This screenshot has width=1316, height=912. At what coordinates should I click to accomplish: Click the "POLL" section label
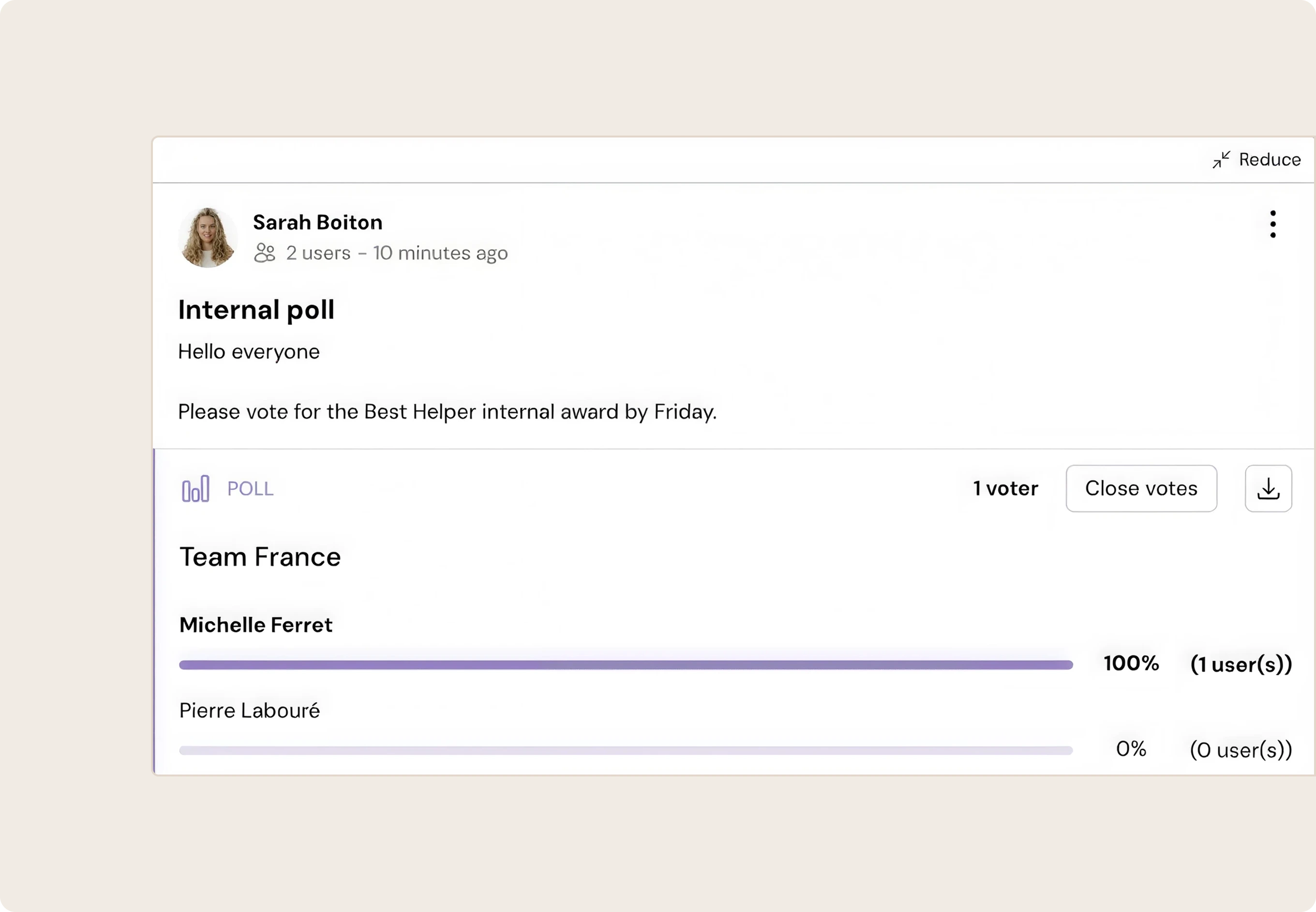pos(250,489)
